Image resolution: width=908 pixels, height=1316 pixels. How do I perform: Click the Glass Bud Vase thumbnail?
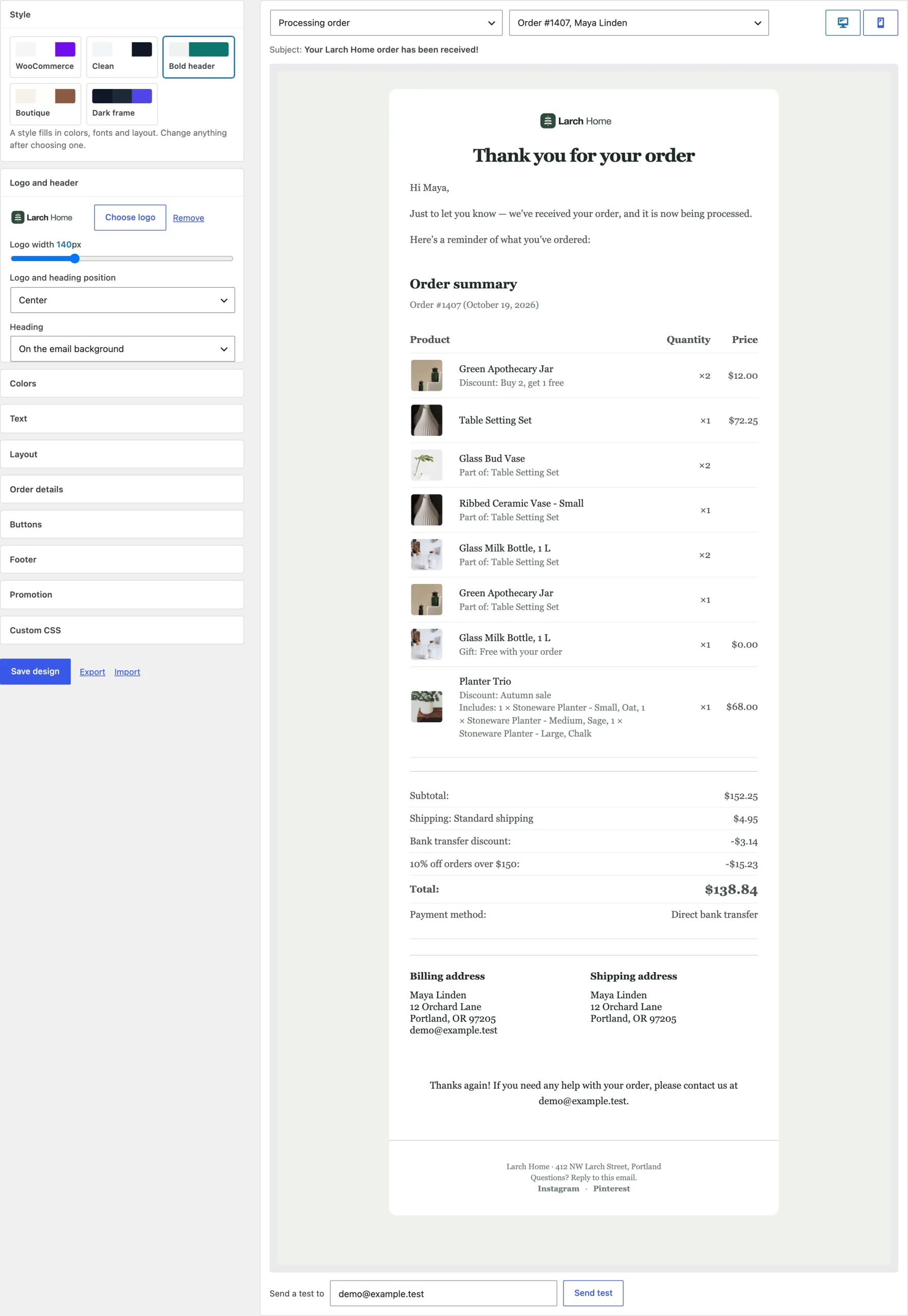426,465
